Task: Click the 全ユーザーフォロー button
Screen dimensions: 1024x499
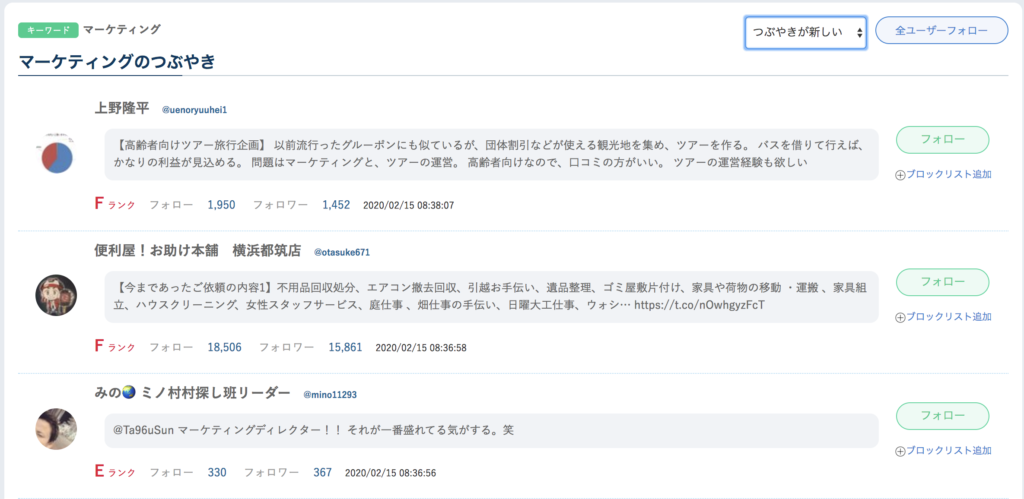Action: pyautogui.click(x=942, y=31)
